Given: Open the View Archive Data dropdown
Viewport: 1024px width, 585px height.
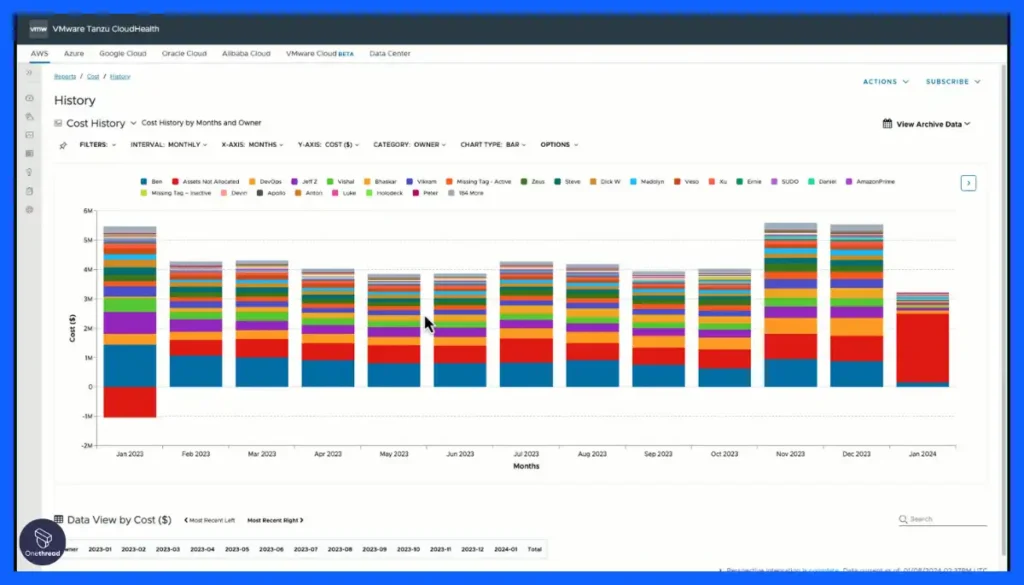Looking at the screenshot, I should [x=933, y=124].
